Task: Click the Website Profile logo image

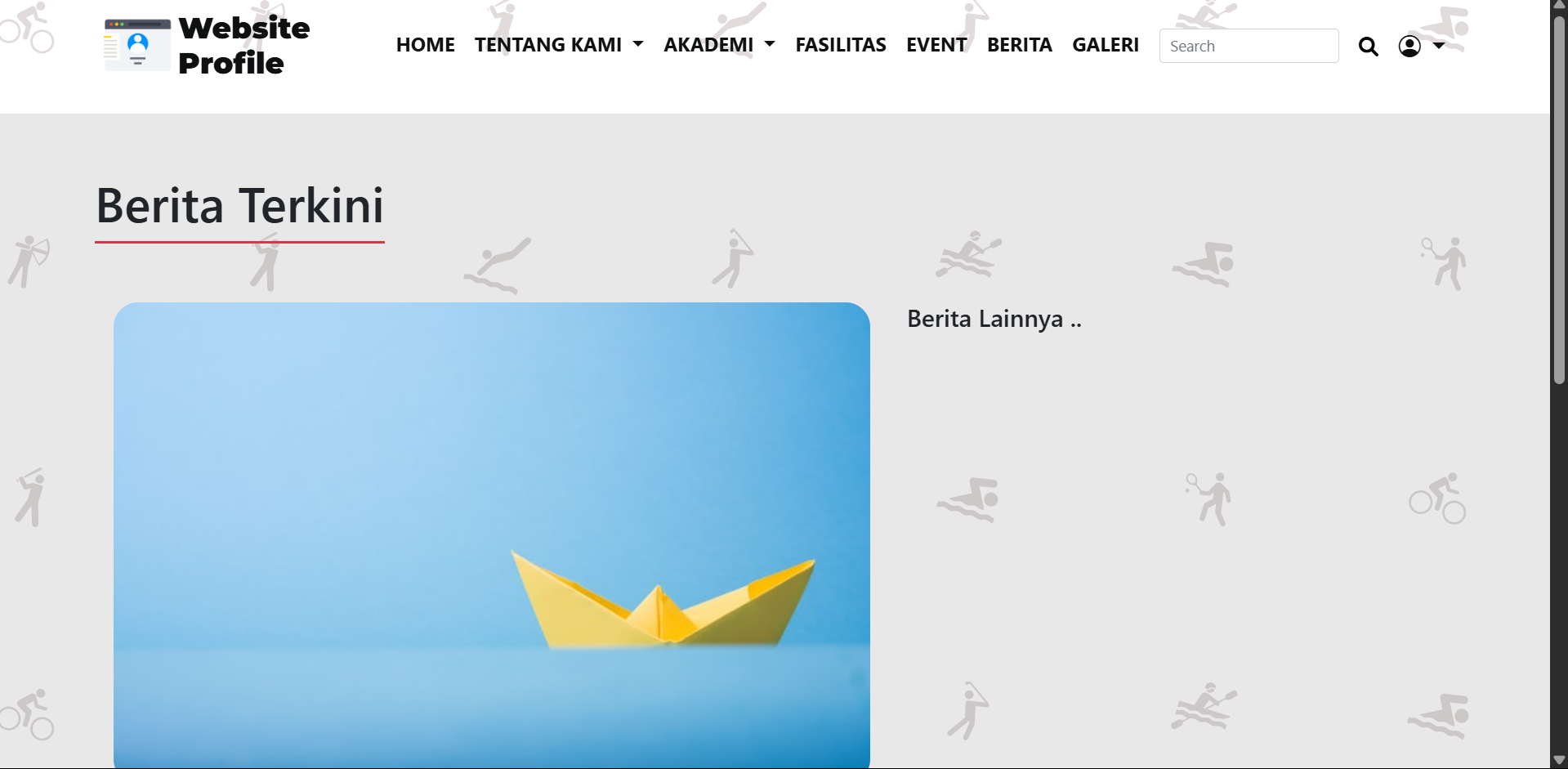Action: coord(137,45)
